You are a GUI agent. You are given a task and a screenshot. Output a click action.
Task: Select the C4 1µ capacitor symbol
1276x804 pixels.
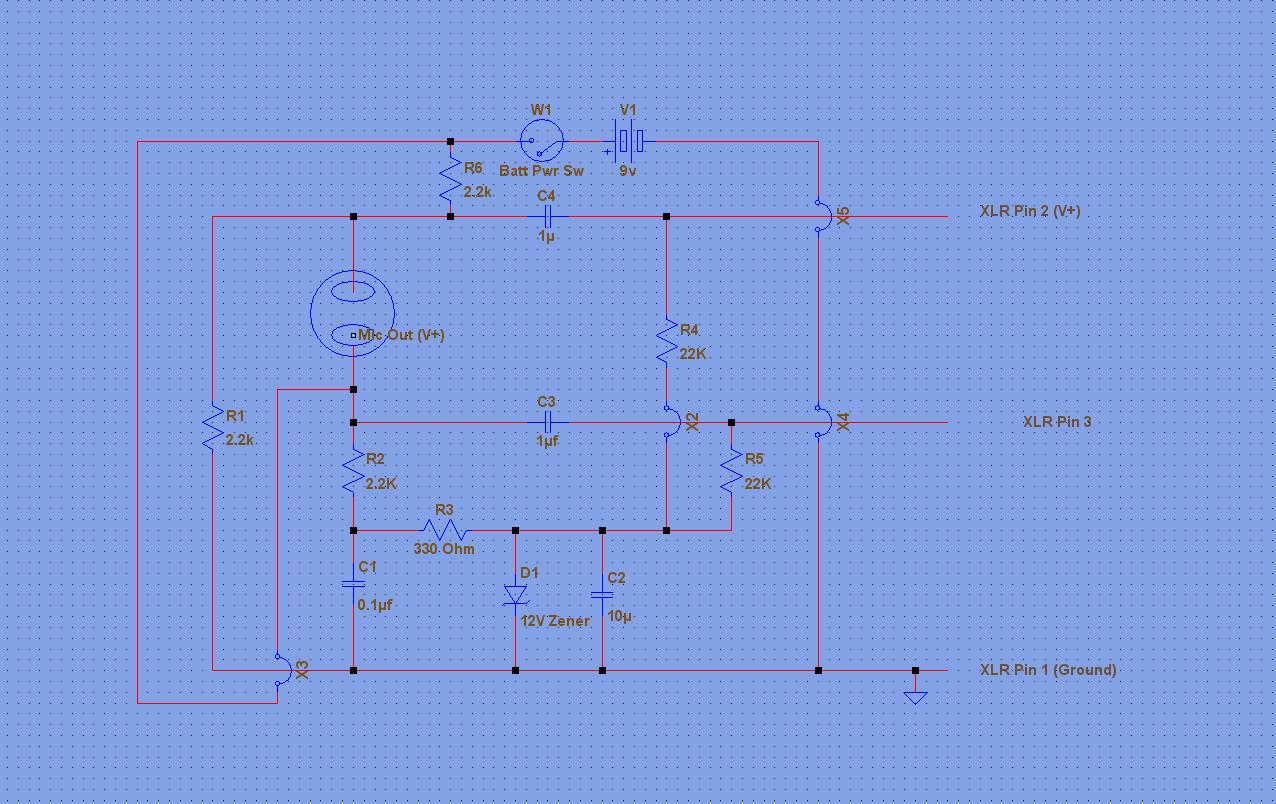(x=546, y=216)
